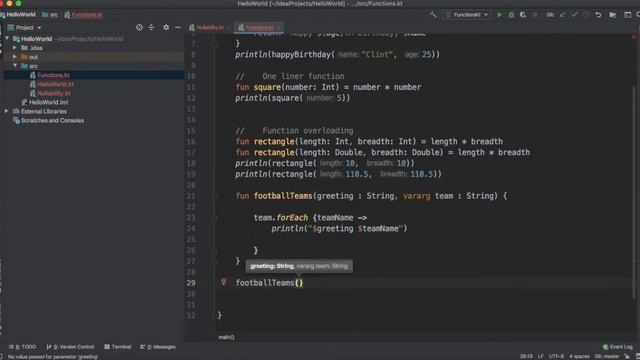Click the fold end marker at line 32
The image size is (640, 360).
(x=214, y=315)
